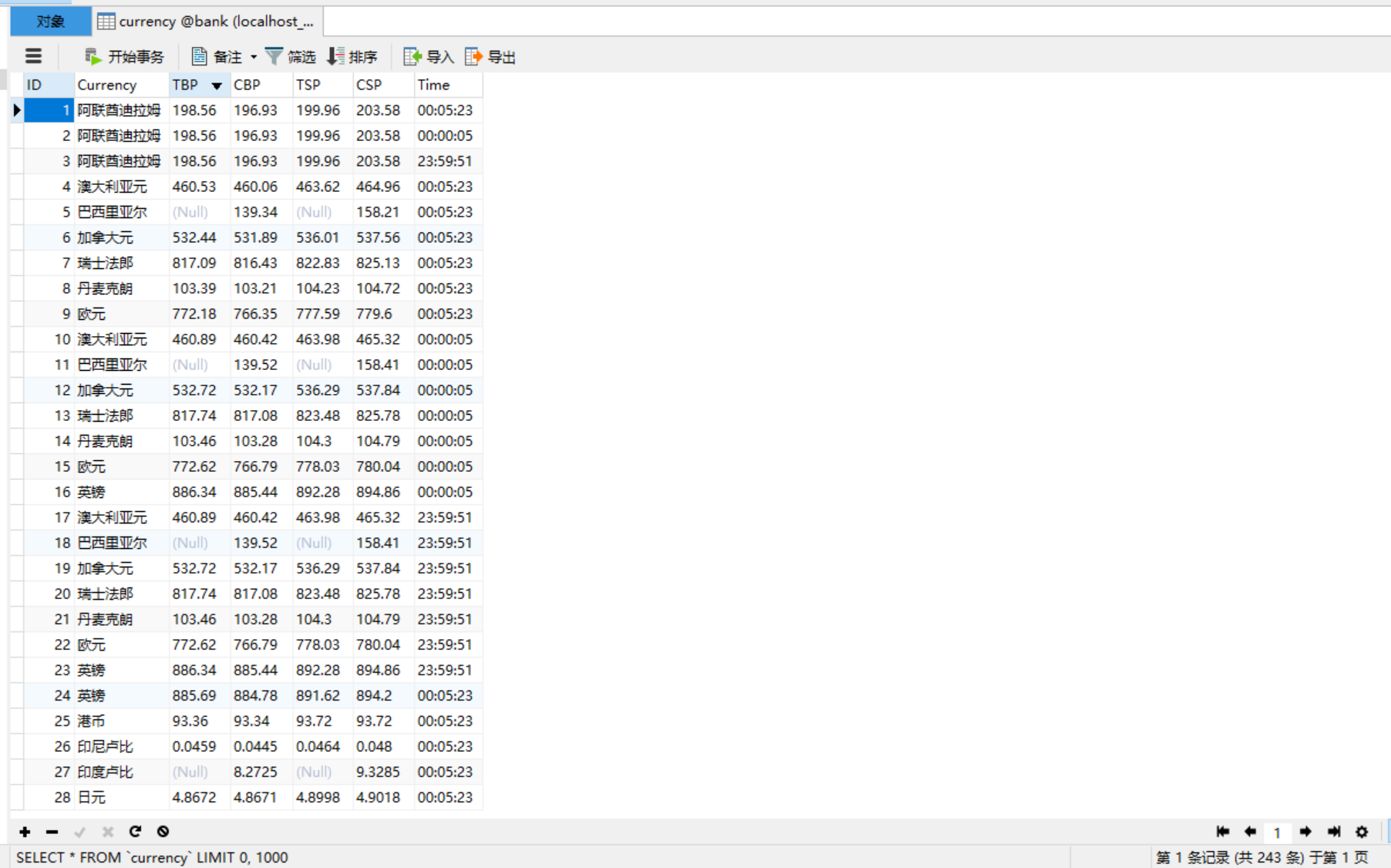Viewport: 1391px width, 868px height.
Task: Select CBP value 532.17 in row 12
Action: pos(261,390)
